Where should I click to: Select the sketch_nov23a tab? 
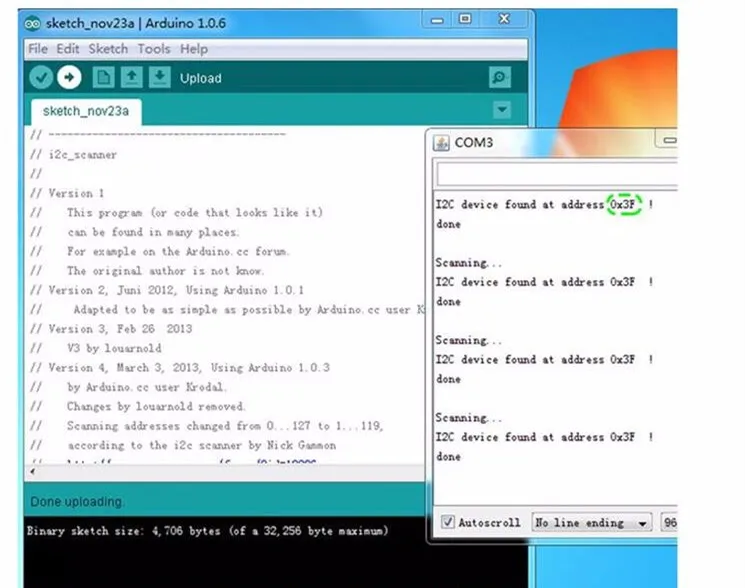tap(86, 111)
